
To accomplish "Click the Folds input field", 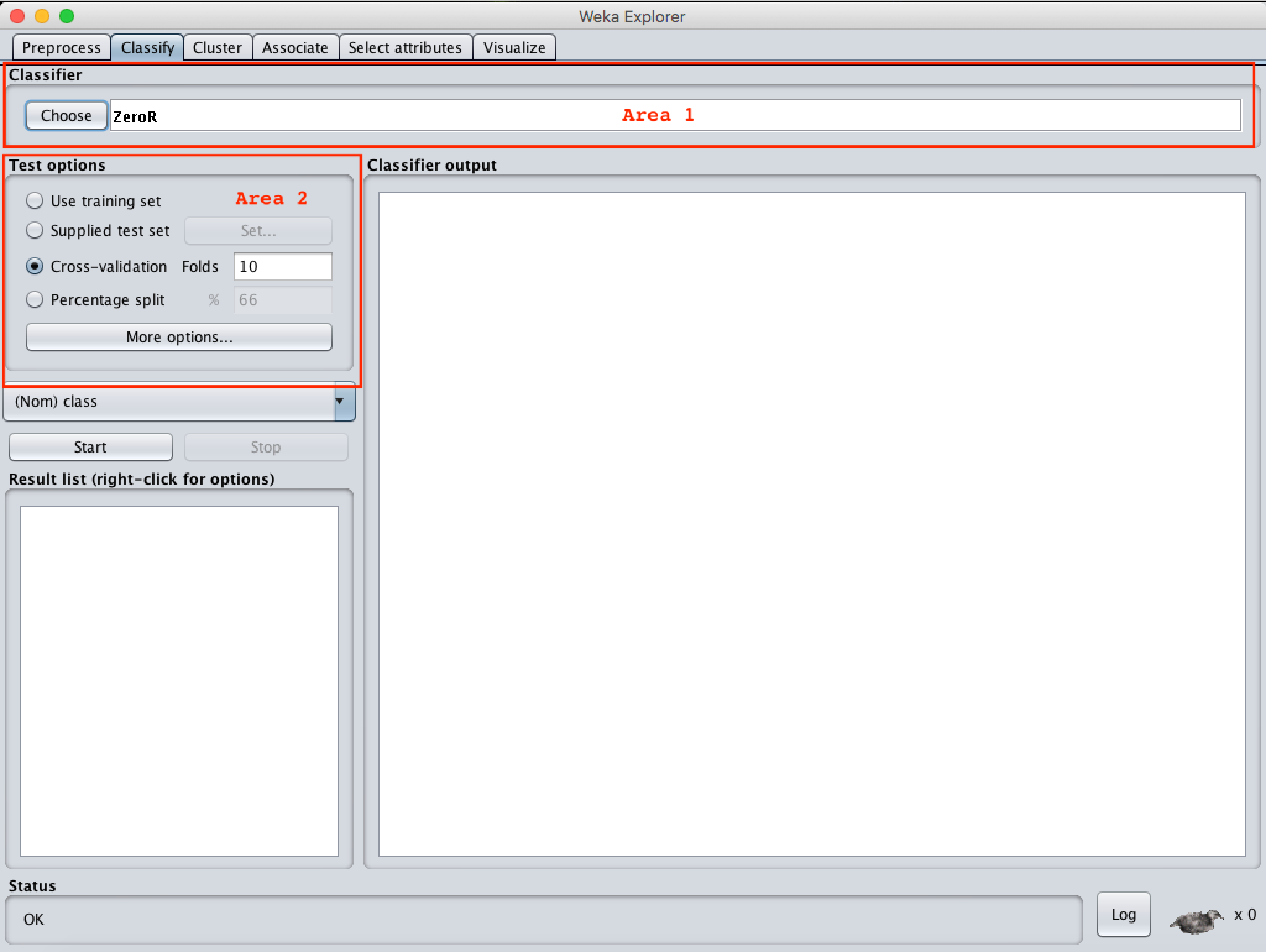I will pyautogui.click(x=283, y=266).
